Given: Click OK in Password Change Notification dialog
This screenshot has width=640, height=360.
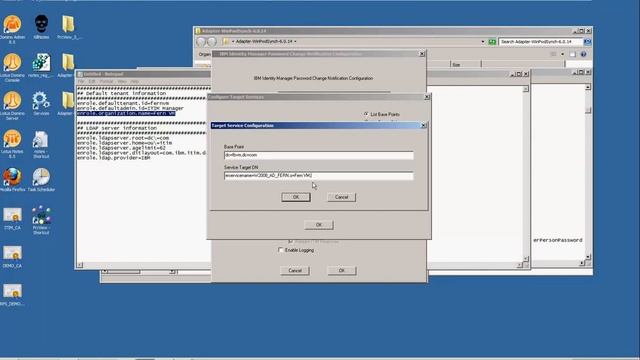Looking at the screenshot, I should 342,271.
